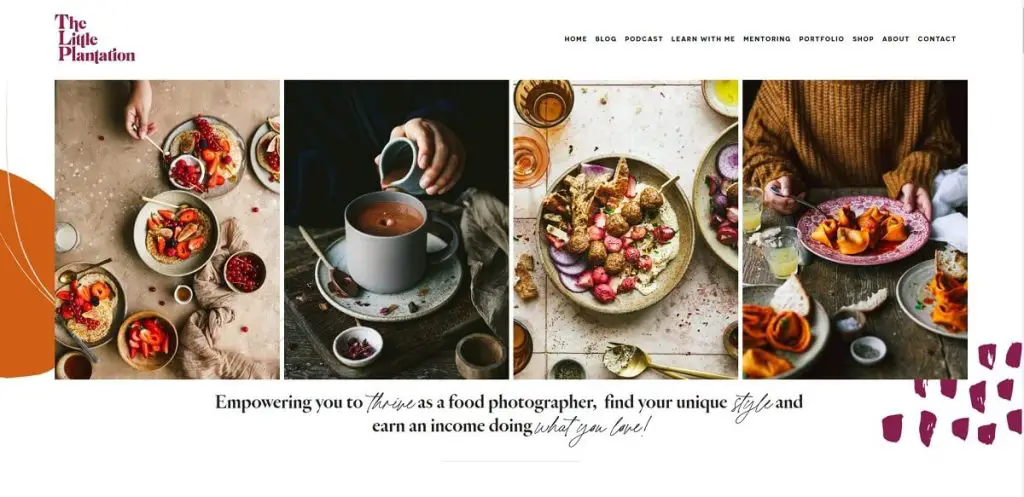Open the Mentoring page
1024x497 pixels.
(x=767, y=39)
